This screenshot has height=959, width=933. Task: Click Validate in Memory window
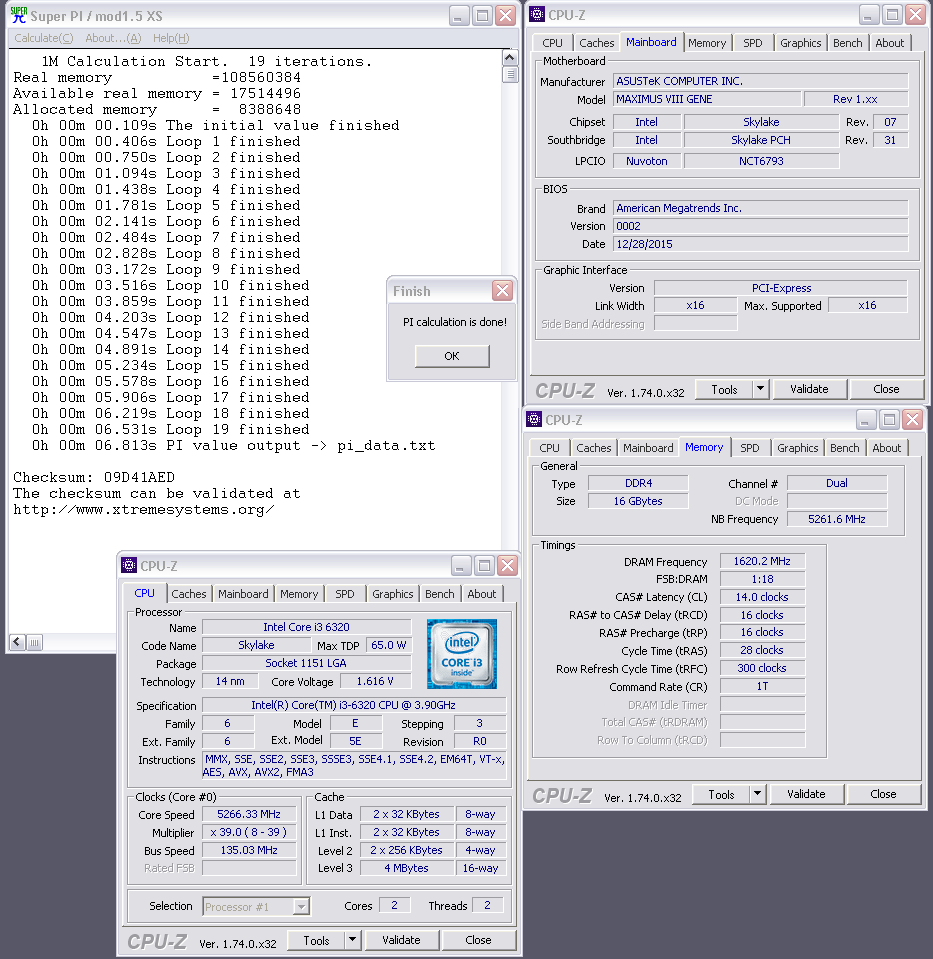pos(806,794)
